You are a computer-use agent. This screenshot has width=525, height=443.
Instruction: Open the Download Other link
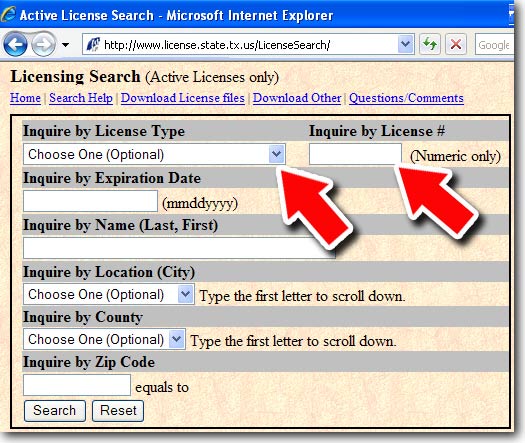pyautogui.click(x=297, y=98)
